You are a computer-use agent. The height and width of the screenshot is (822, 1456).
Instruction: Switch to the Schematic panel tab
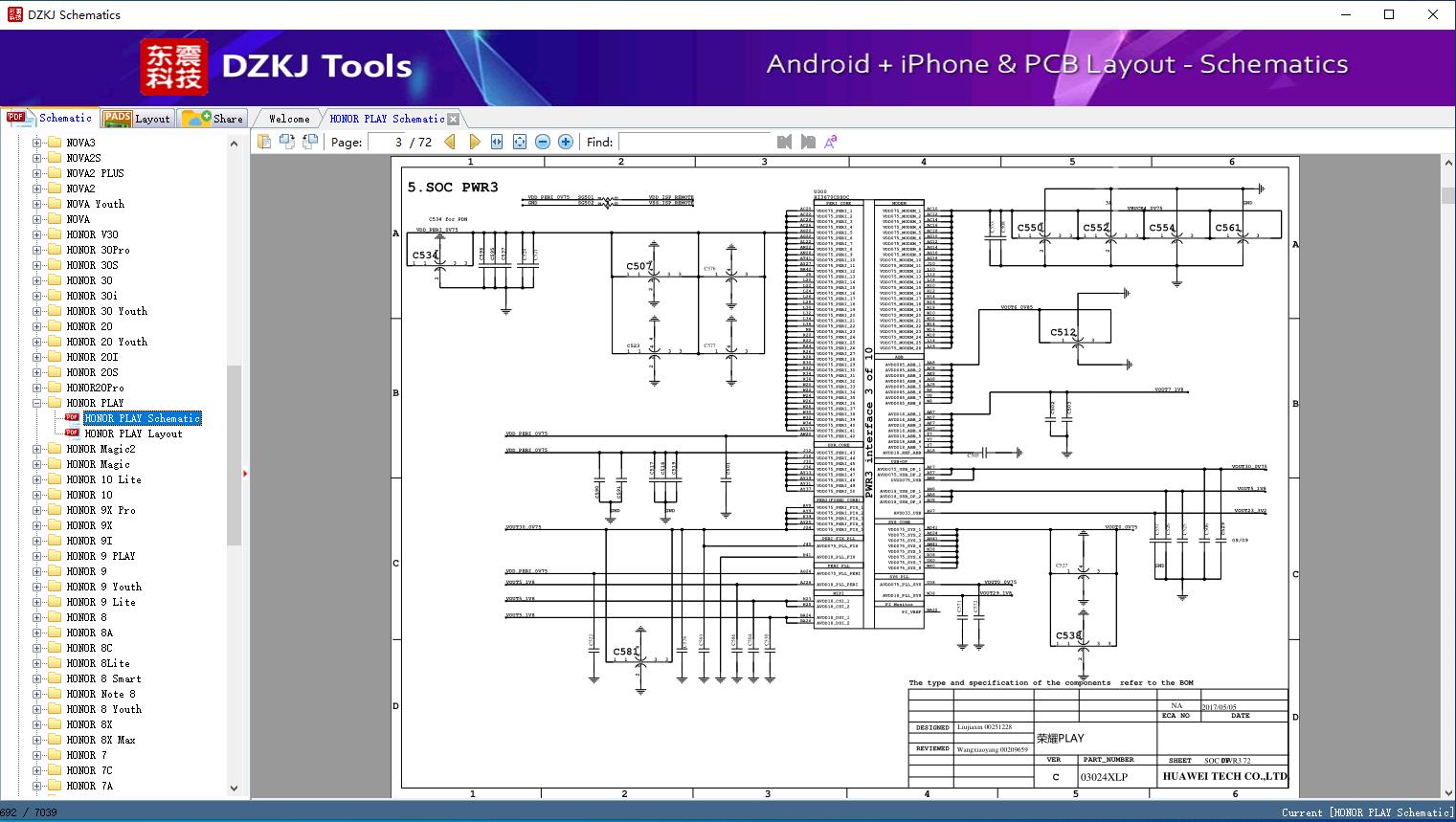50,118
